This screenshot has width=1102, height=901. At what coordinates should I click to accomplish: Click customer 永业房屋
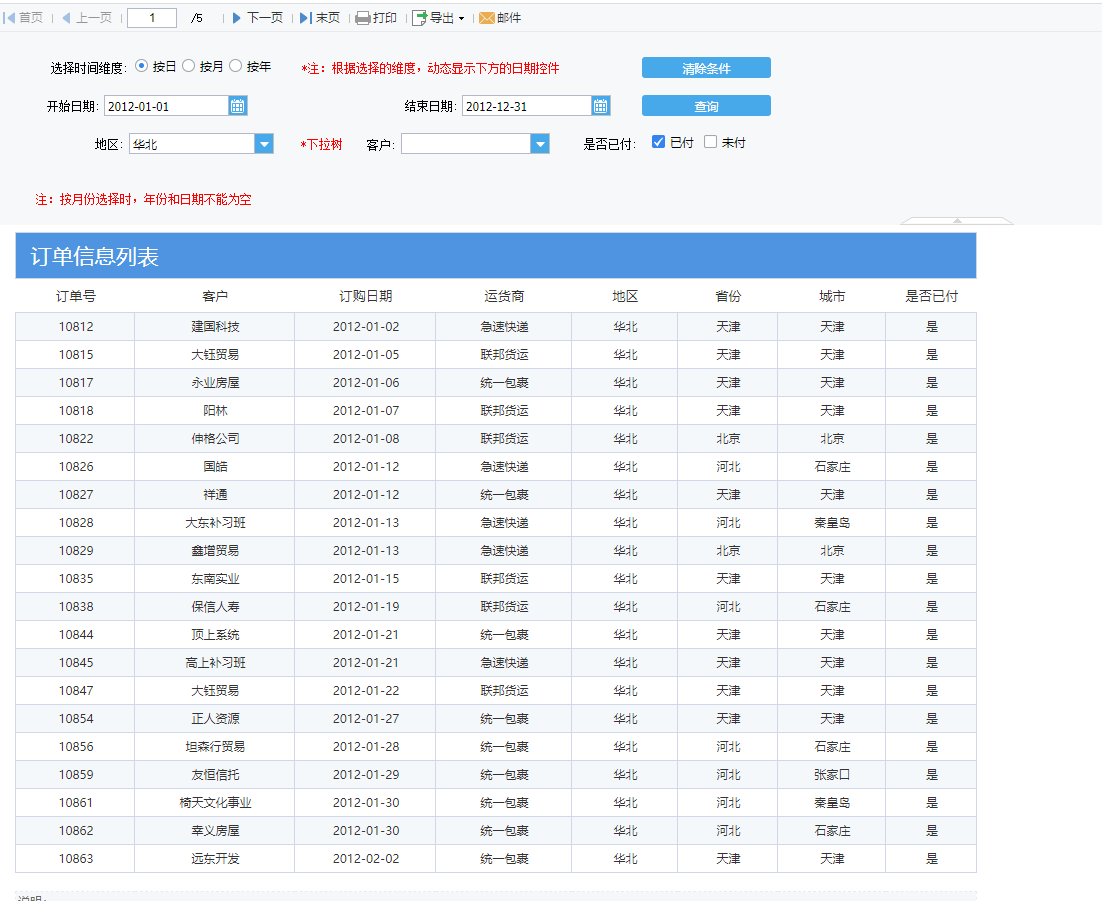click(215, 383)
